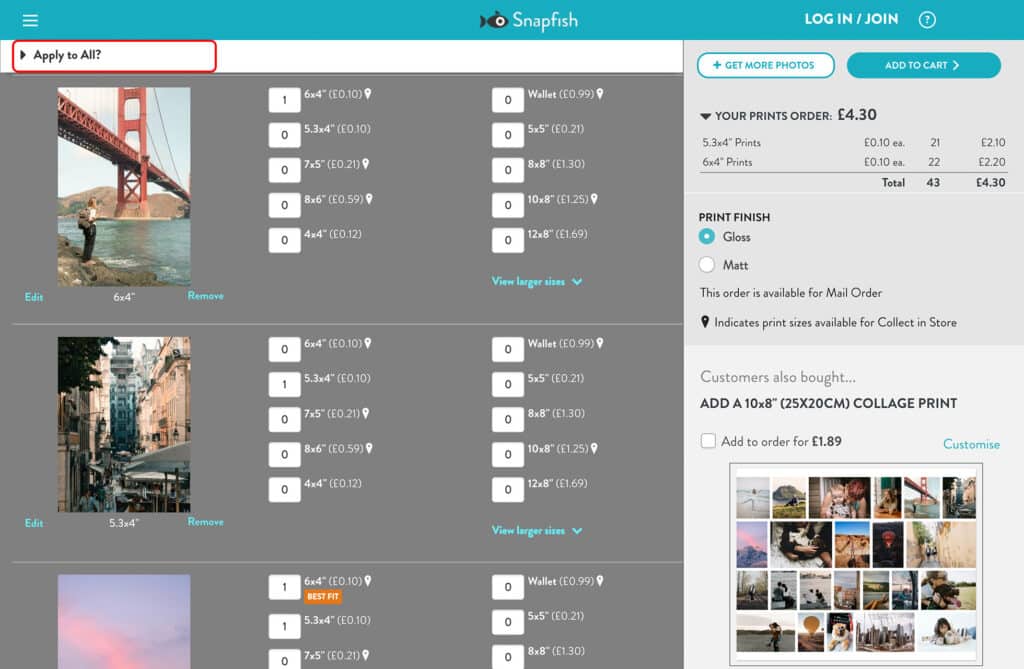Click quantity field for first photo's 7x5"
This screenshot has height=669, width=1024.
click(284, 170)
